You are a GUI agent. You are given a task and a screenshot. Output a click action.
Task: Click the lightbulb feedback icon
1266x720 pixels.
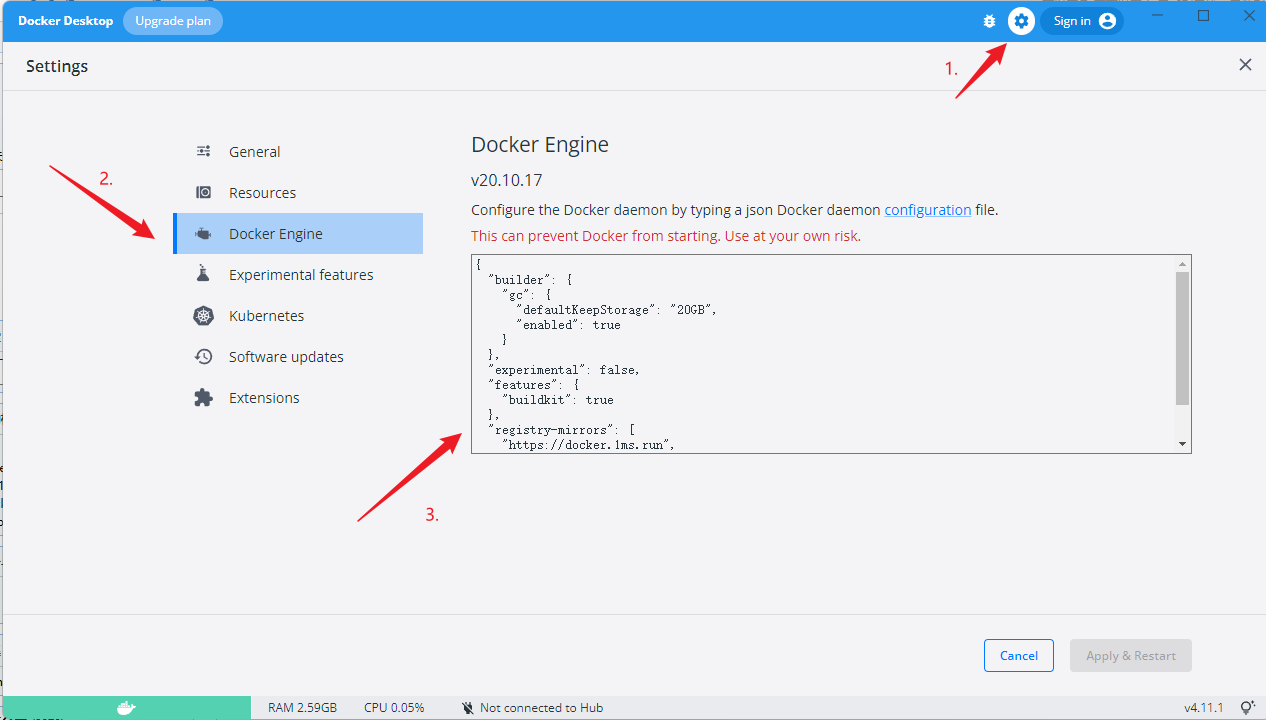(x=1247, y=707)
